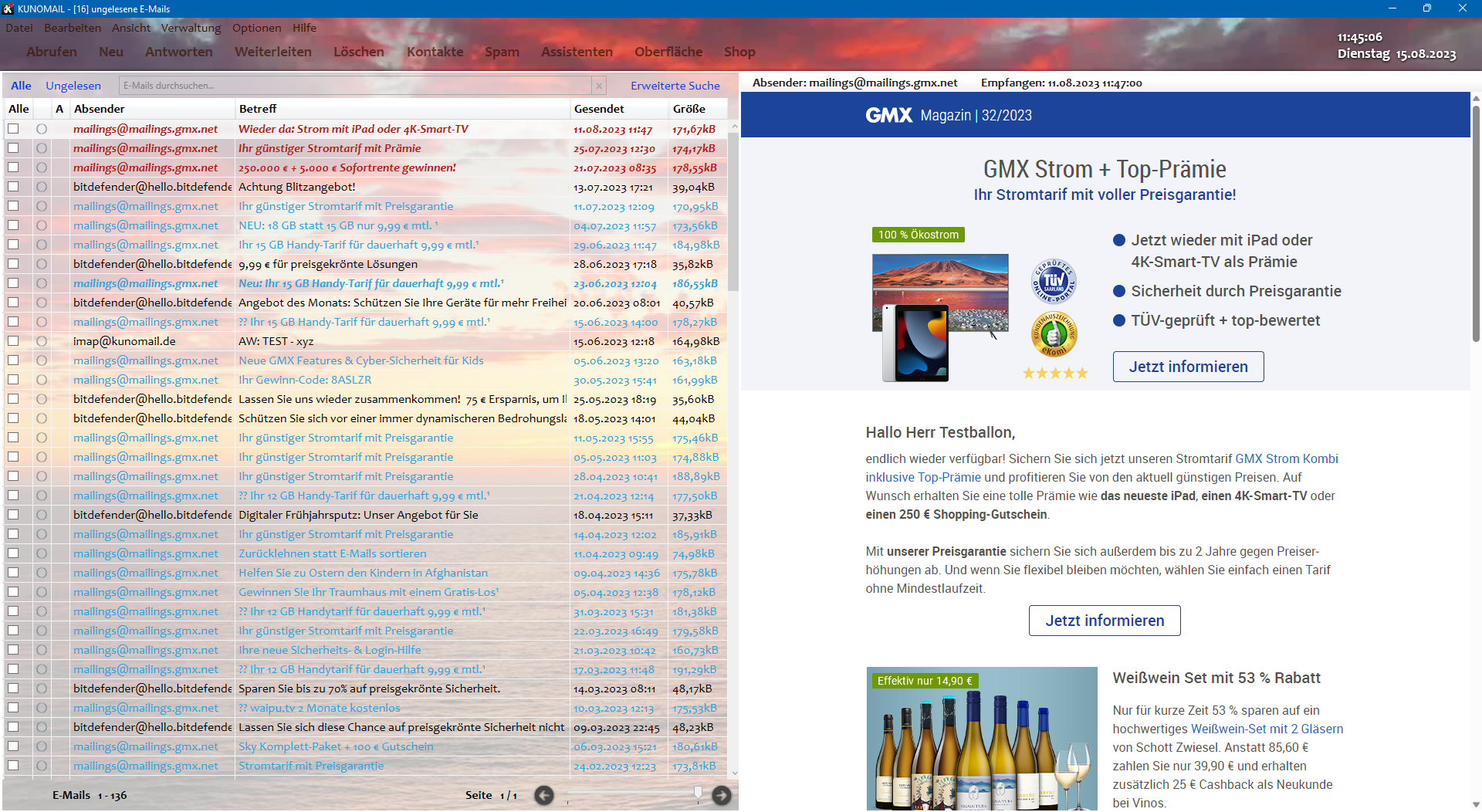This screenshot has height=812, width=1482.
Task: Open Oberfläche from the toolbar
Action: pos(668,52)
